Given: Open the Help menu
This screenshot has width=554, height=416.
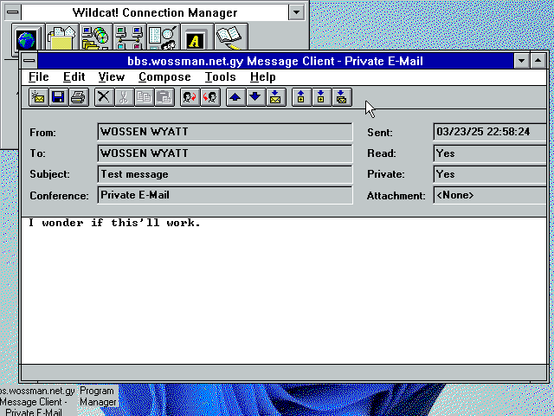Looking at the screenshot, I should (263, 77).
